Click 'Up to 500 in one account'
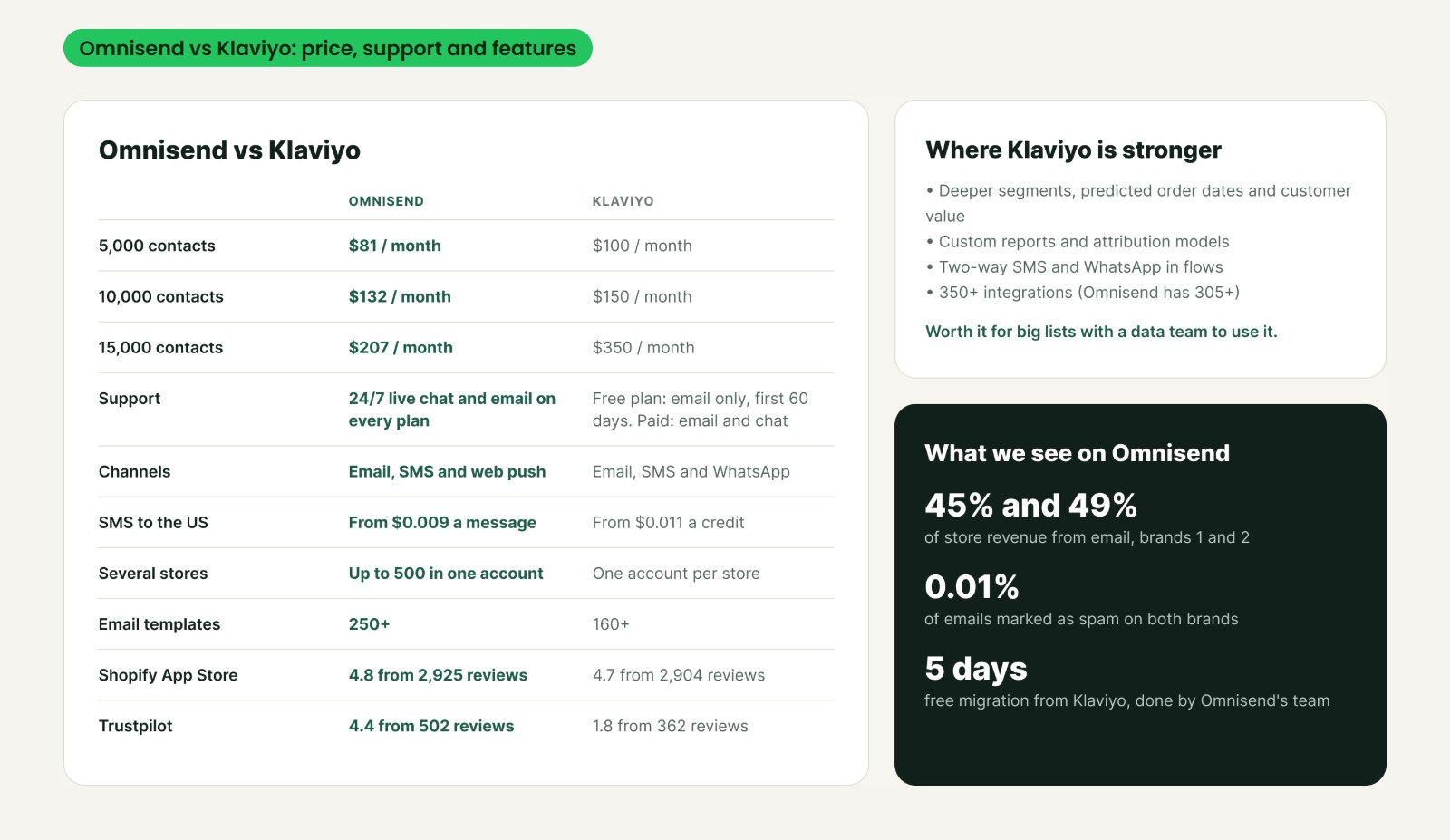The height and width of the screenshot is (840, 1450). pos(446,573)
